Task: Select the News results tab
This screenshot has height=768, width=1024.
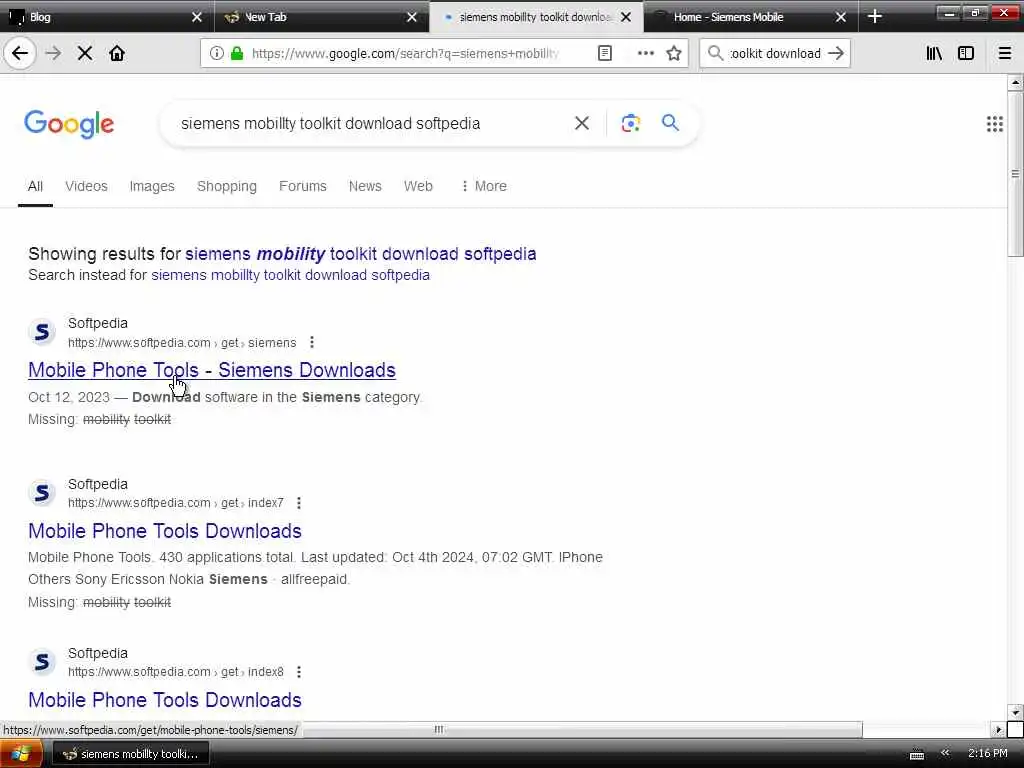Action: [365, 186]
